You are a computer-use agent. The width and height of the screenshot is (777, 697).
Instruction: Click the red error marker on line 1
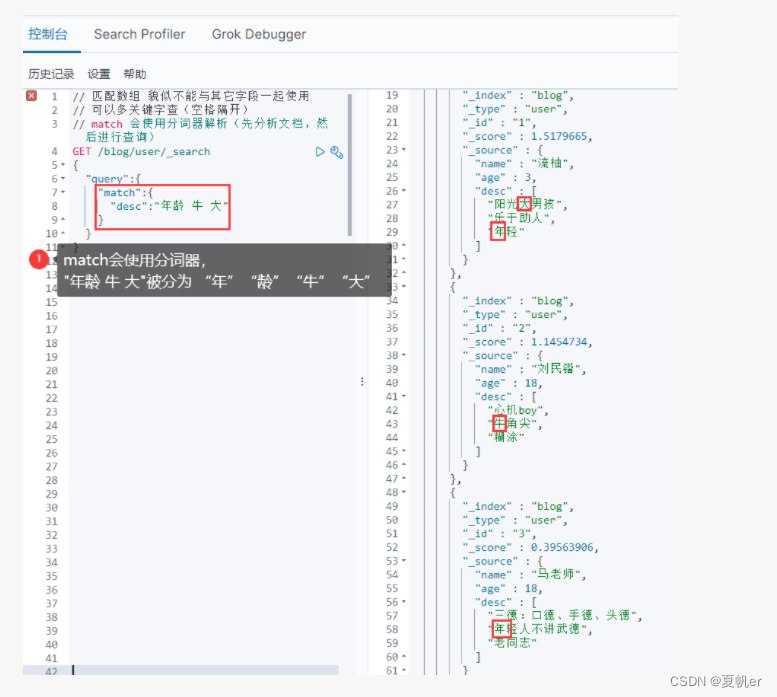coord(31,96)
